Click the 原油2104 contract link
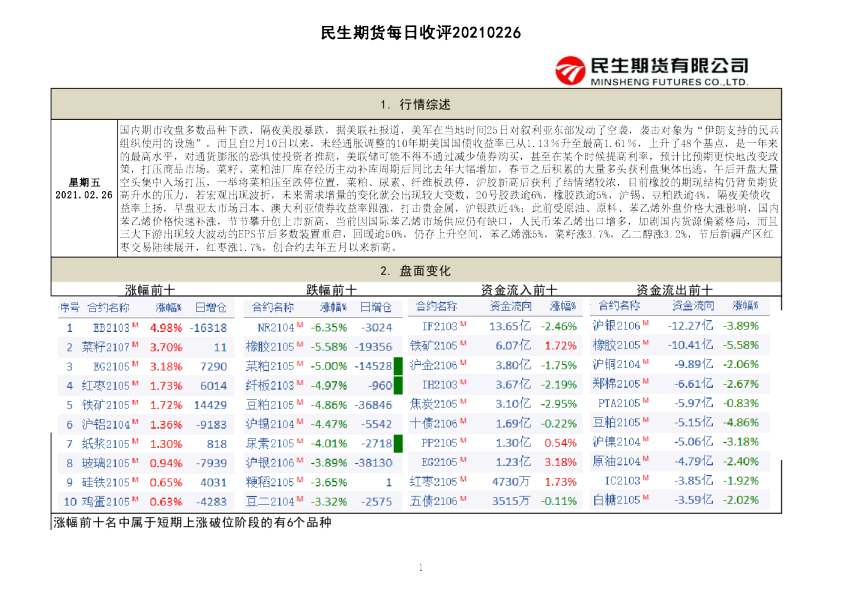The width and height of the screenshot is (842, 595). pyautogui.click(x=612, y=461)
